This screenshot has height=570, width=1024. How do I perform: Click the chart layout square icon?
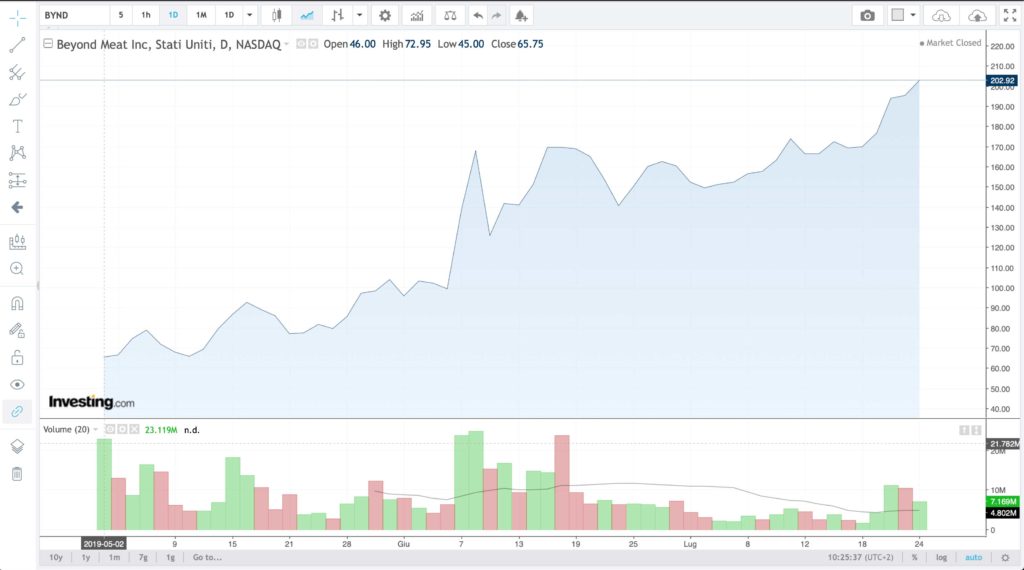click(898, 15)
